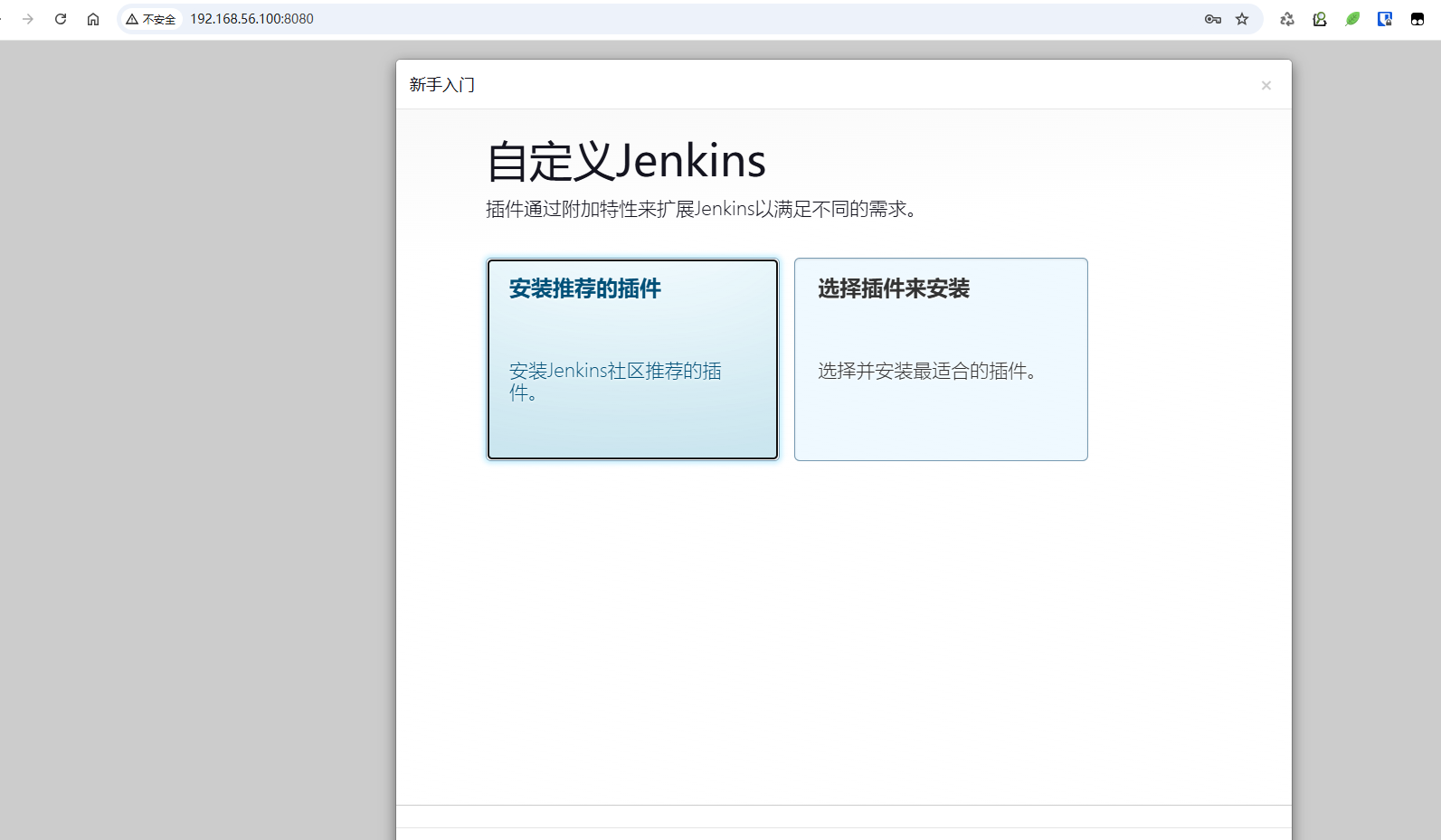Click the green leaf extension icon
The height and width of the screenshot is (840, 1441).
pos(1352,19)
